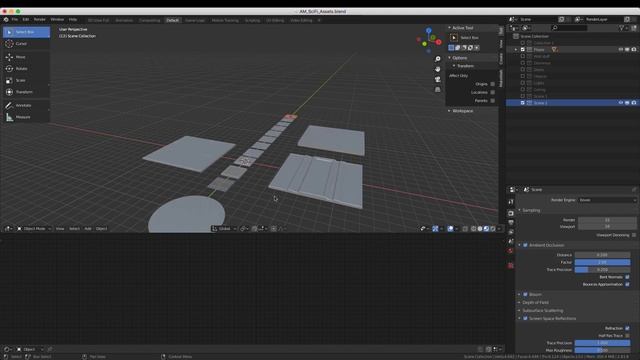This screenshot has height=360, width=640.
Task: Expand the Depth of Field section
Action: pyautogui.click(x=520, y=302)
